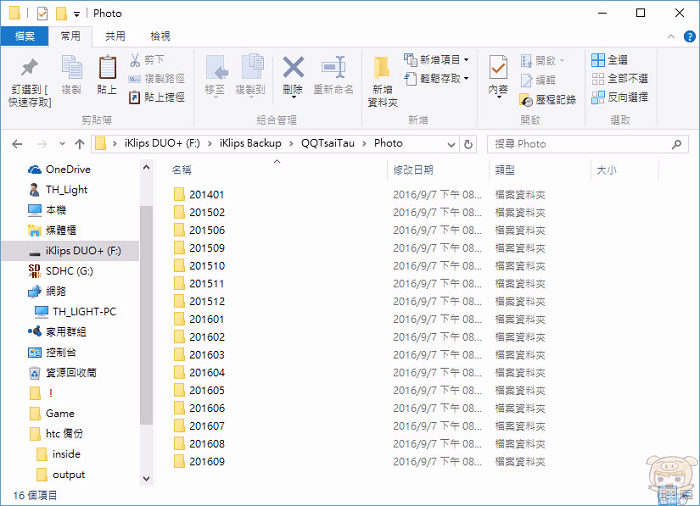Sort by 名稱 Name column header
The height and width of the screenshot is (506, 700).
pos(182,170)
